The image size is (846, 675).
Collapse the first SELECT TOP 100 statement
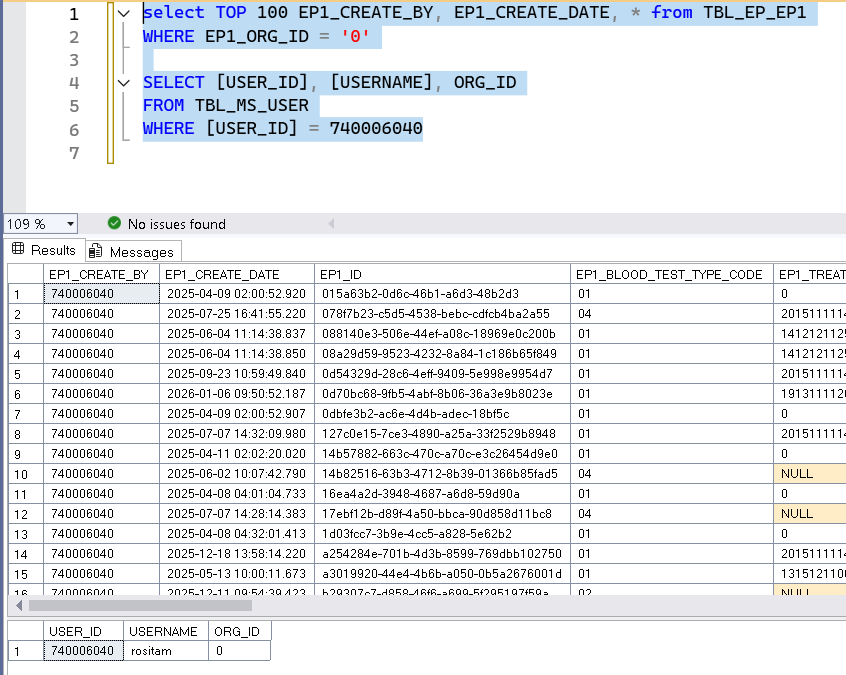point(123,14)
